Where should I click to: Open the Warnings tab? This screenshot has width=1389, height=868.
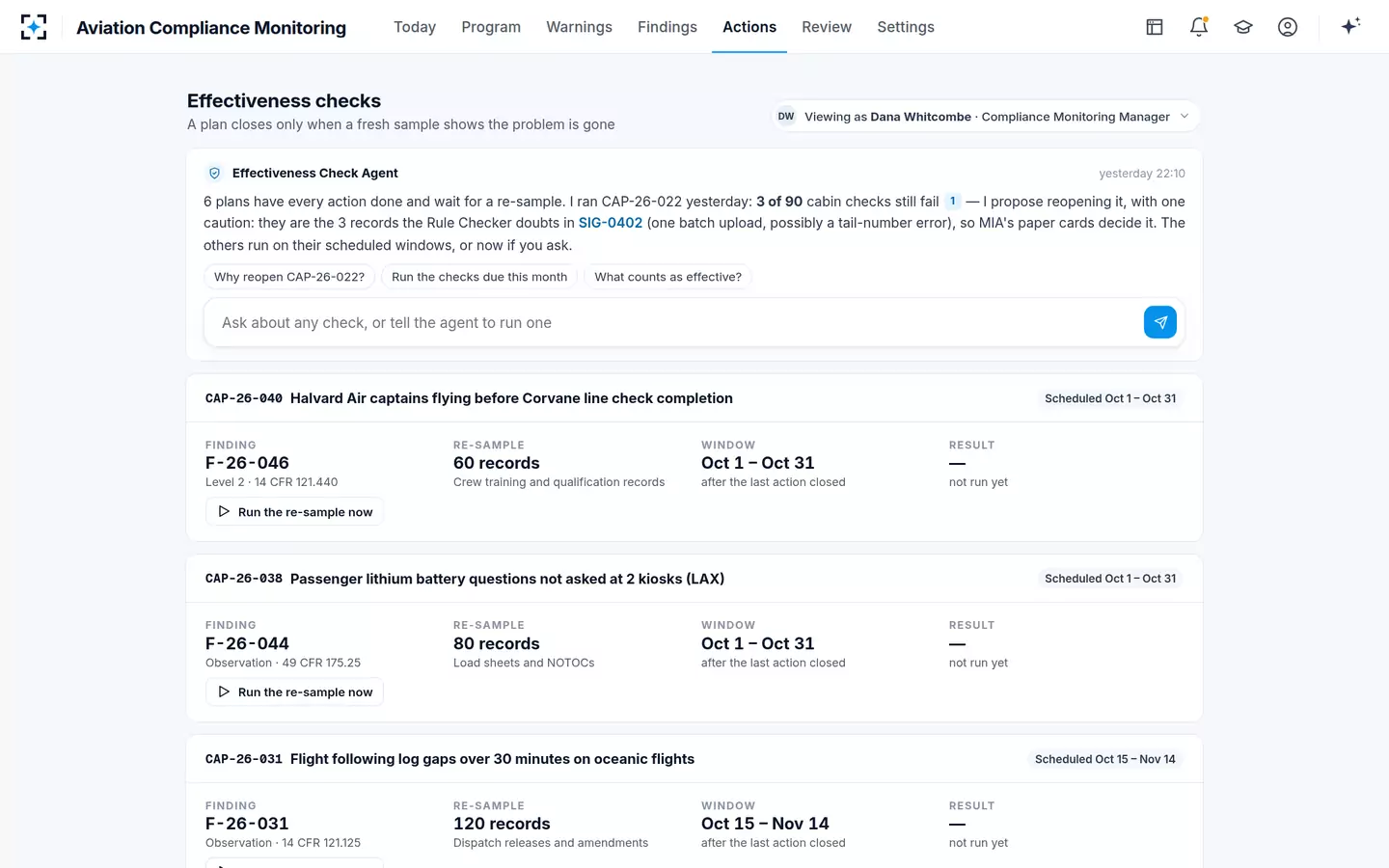point(579,27)
